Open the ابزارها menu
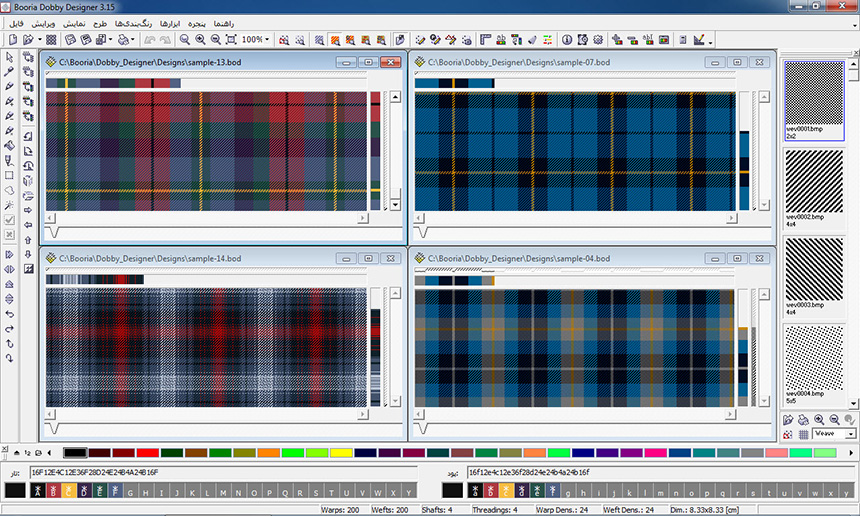 pos(169,24)
